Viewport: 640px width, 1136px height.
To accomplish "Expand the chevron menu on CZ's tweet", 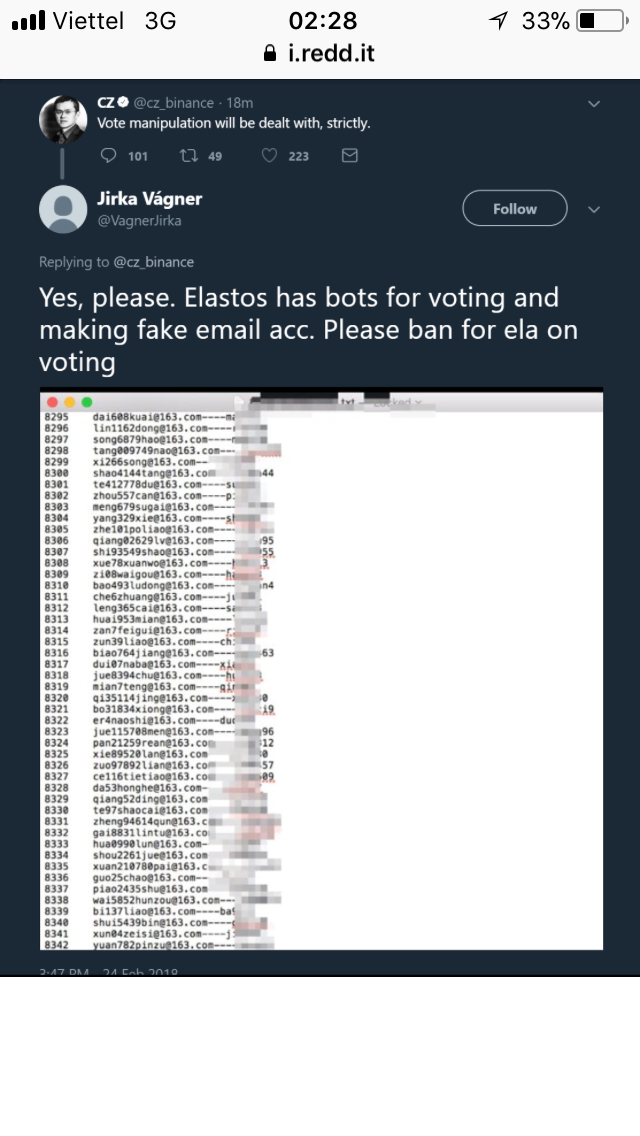I will pyautogui.click(x=594, y=103).
